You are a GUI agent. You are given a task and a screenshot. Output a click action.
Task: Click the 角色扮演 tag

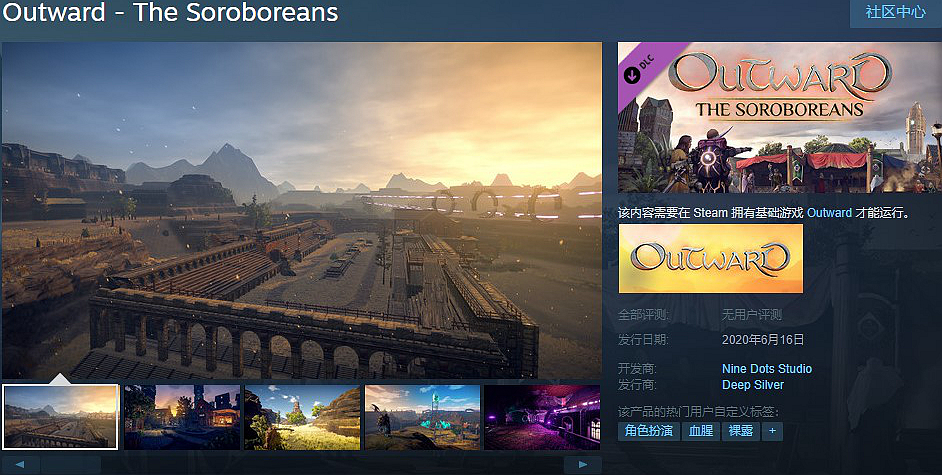coord(649,431)
